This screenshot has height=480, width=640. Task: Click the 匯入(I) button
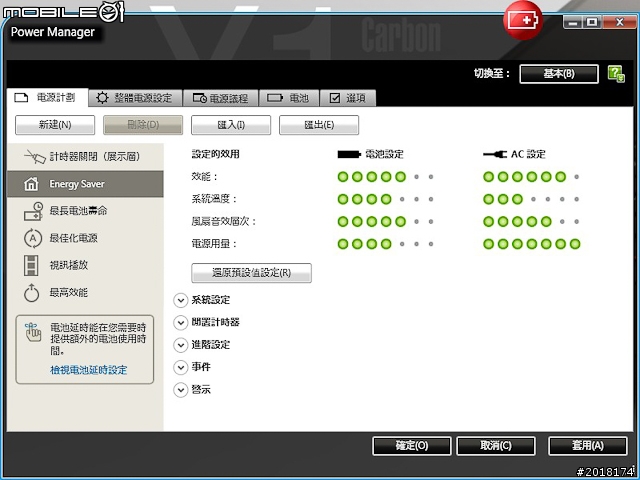(x=231, y=125)
